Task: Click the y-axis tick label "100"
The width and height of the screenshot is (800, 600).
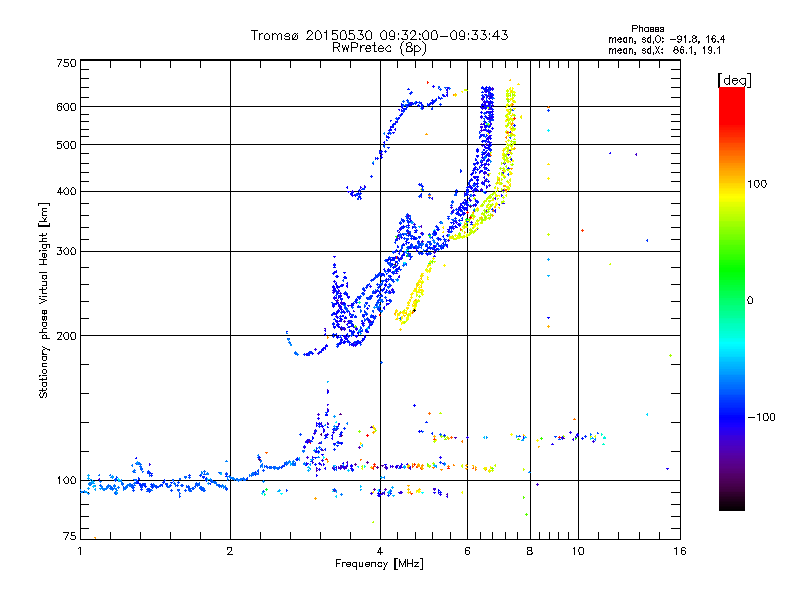Action: pos(66,481)
